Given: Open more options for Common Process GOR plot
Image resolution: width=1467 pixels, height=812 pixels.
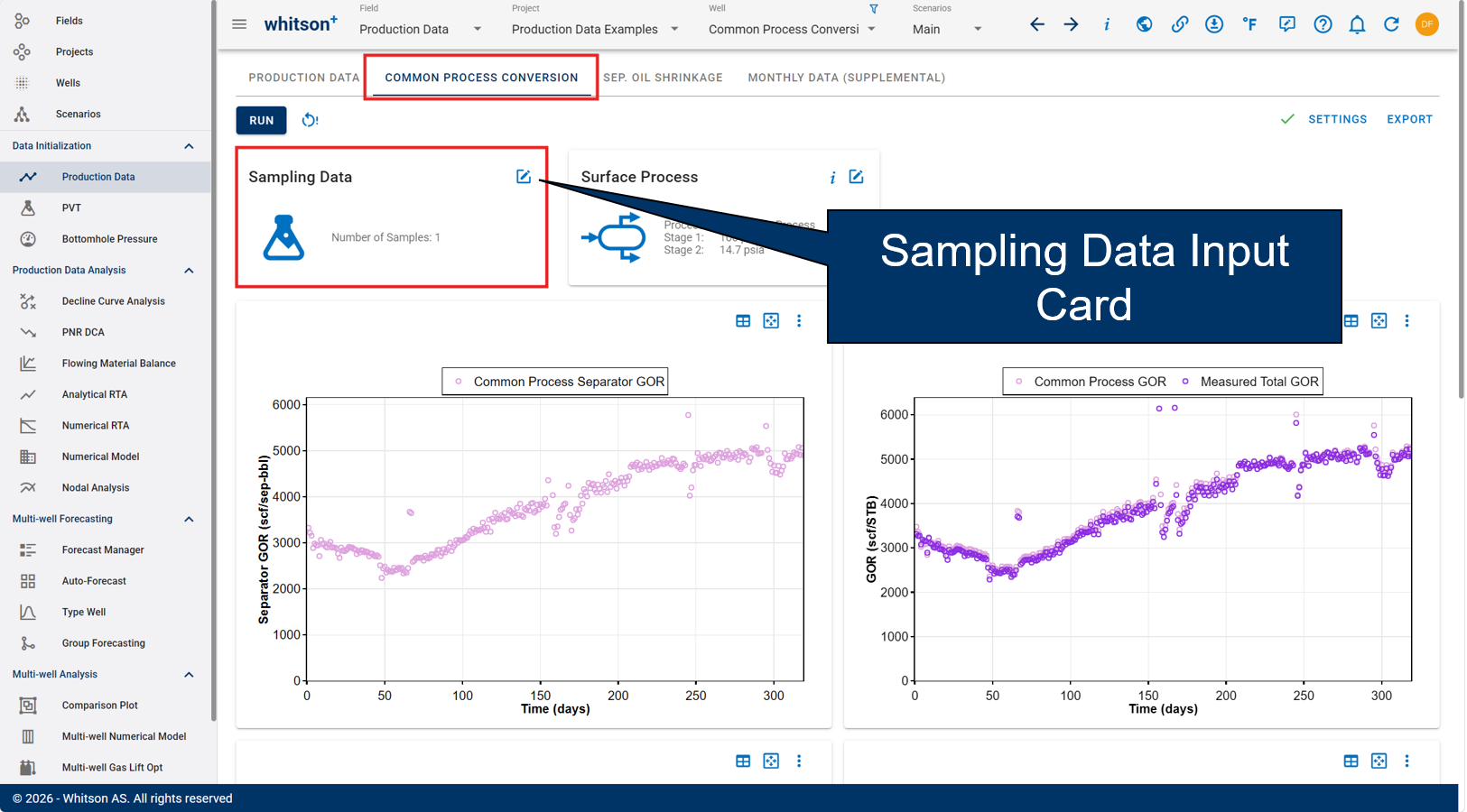Looking at the screenshot, I should click(x=1407, y=320).
